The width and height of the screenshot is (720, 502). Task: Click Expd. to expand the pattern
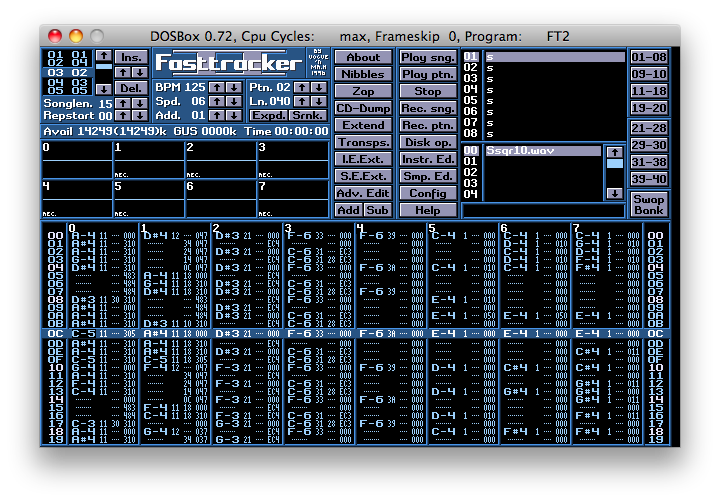coord(269,115)
